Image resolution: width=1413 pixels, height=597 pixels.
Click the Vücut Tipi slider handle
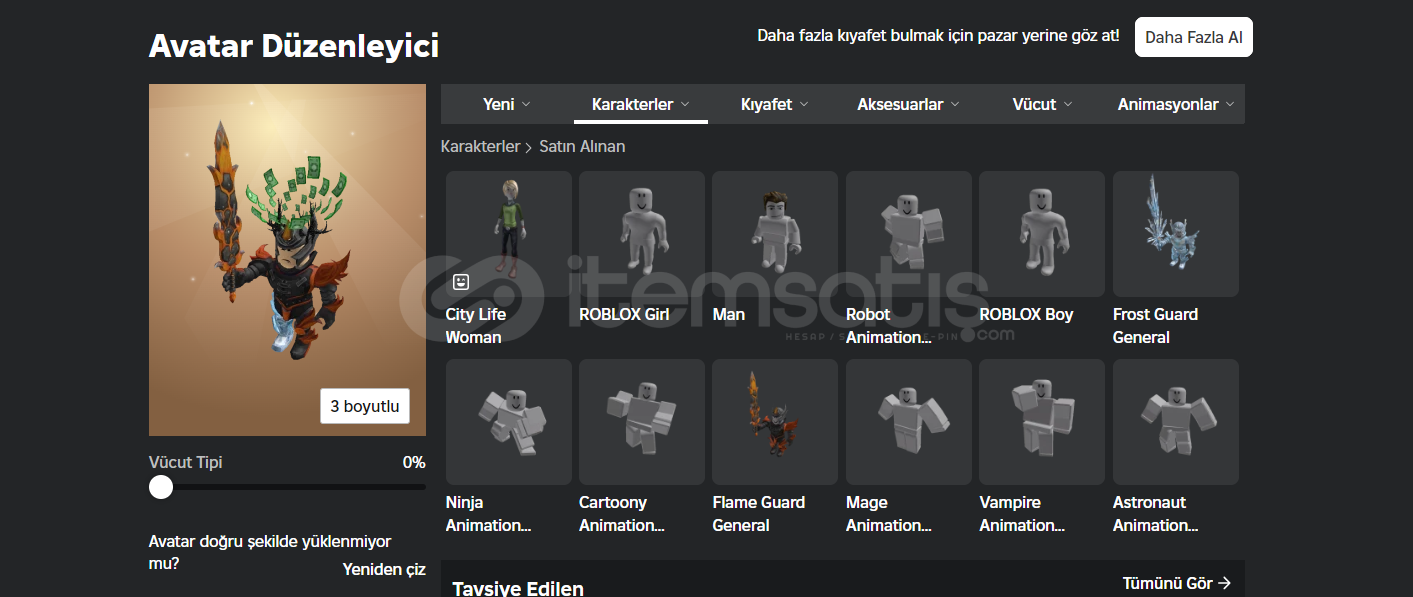tap(161, 487)
